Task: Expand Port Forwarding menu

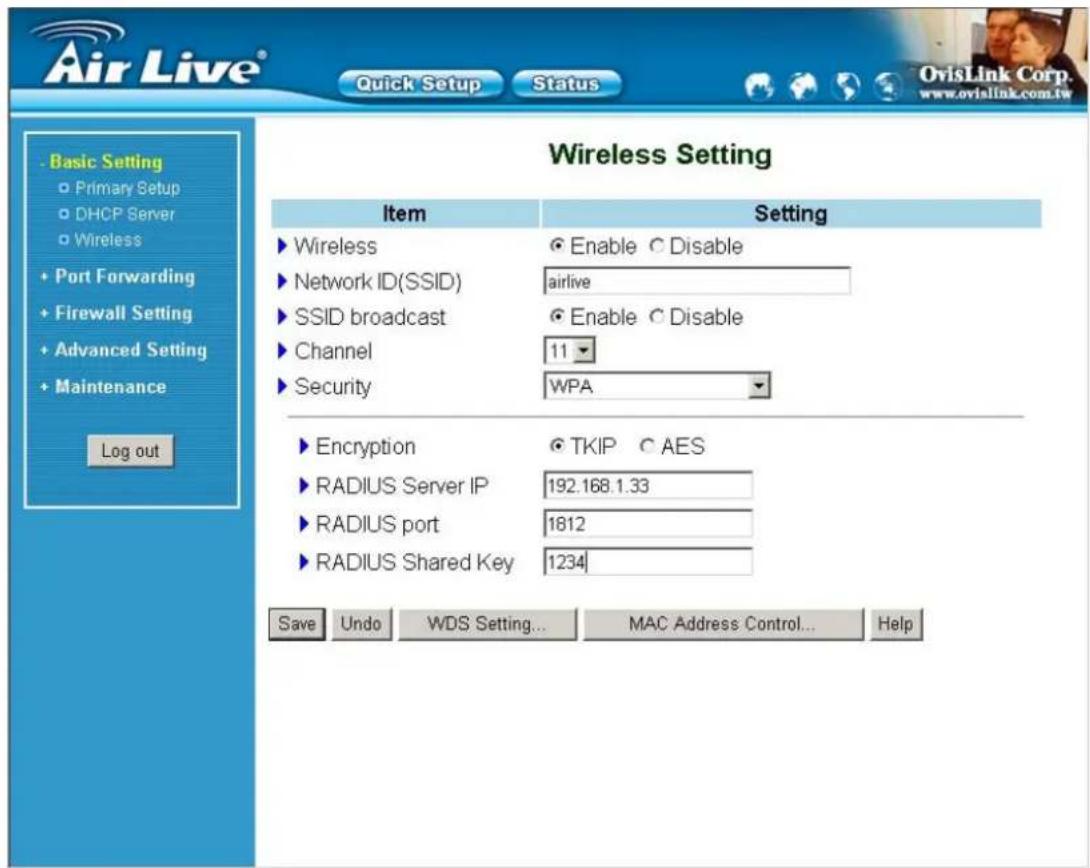Action: pyautogui.click(x=124, y=277)
